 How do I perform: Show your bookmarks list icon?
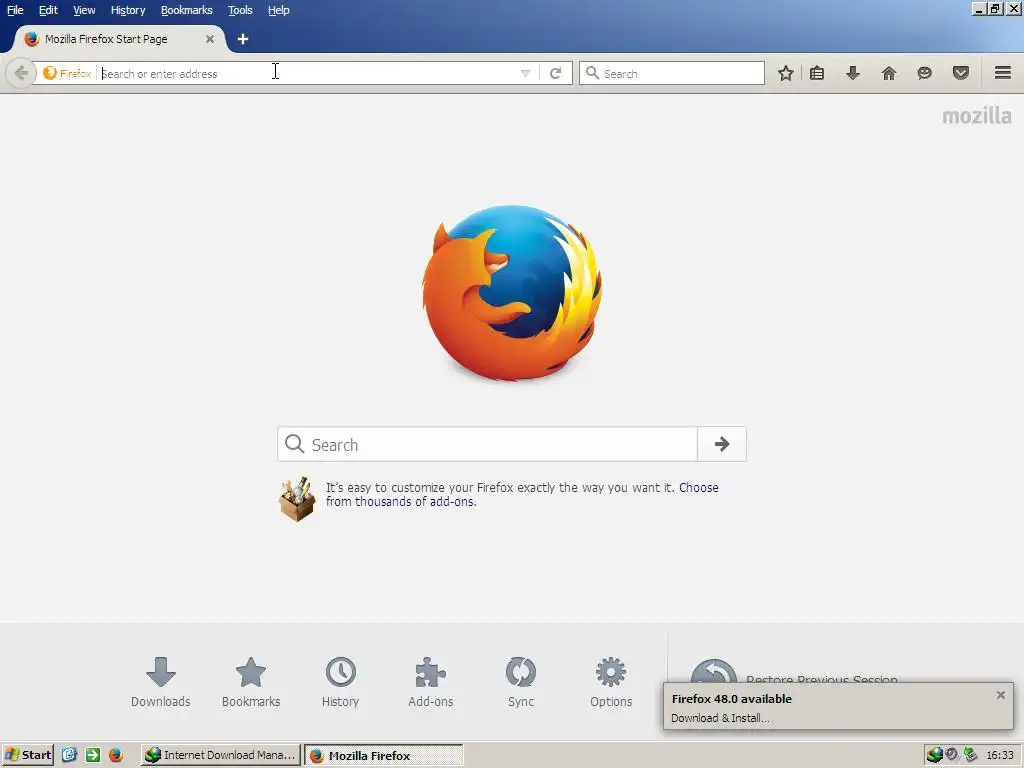pos(817,73)
